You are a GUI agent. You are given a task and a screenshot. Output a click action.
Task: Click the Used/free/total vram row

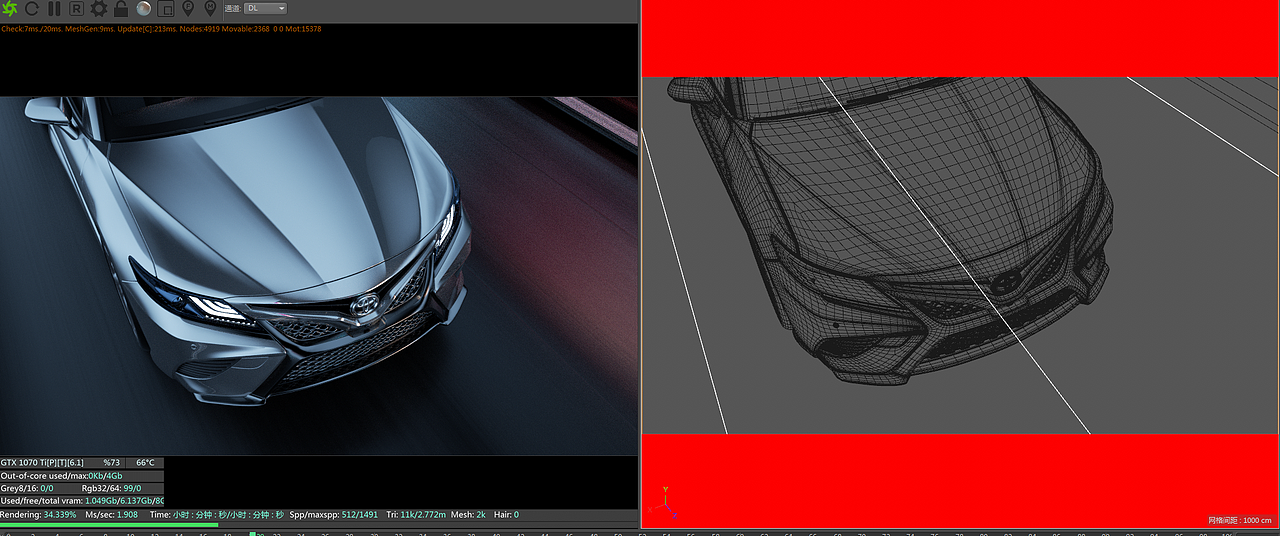click(x=82, y=501)
